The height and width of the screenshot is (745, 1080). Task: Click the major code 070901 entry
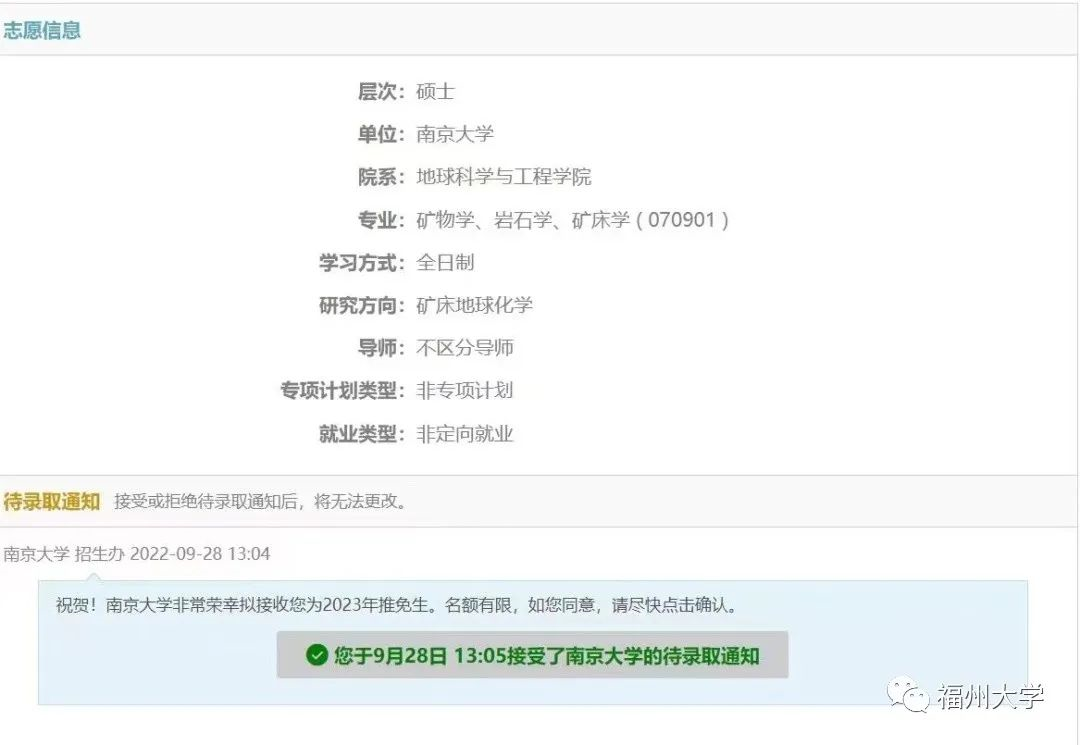(682, 220)
